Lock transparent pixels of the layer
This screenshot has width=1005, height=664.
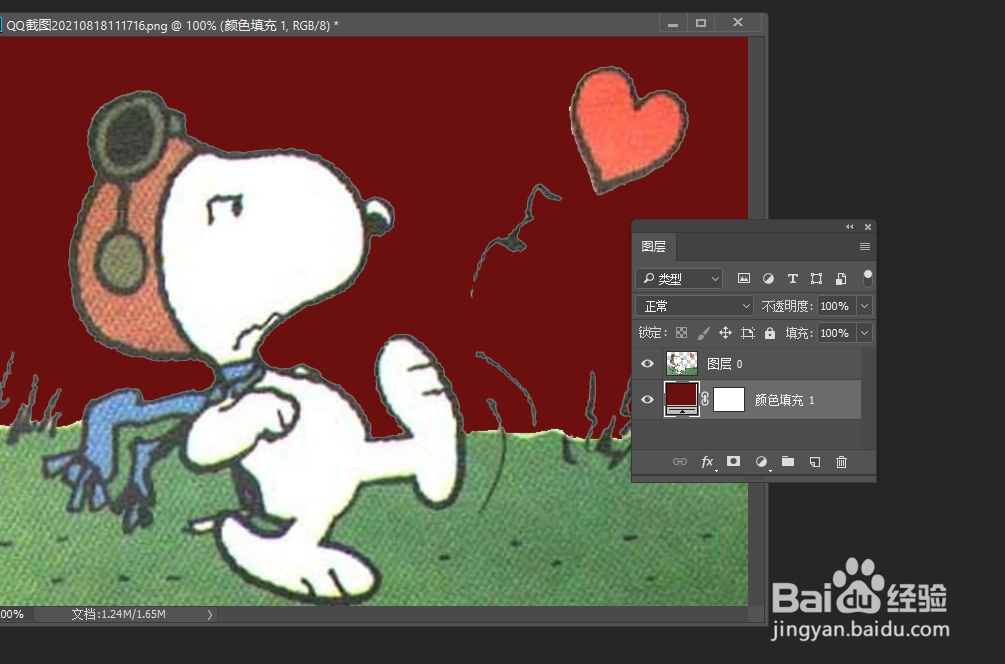pos(681,333)
